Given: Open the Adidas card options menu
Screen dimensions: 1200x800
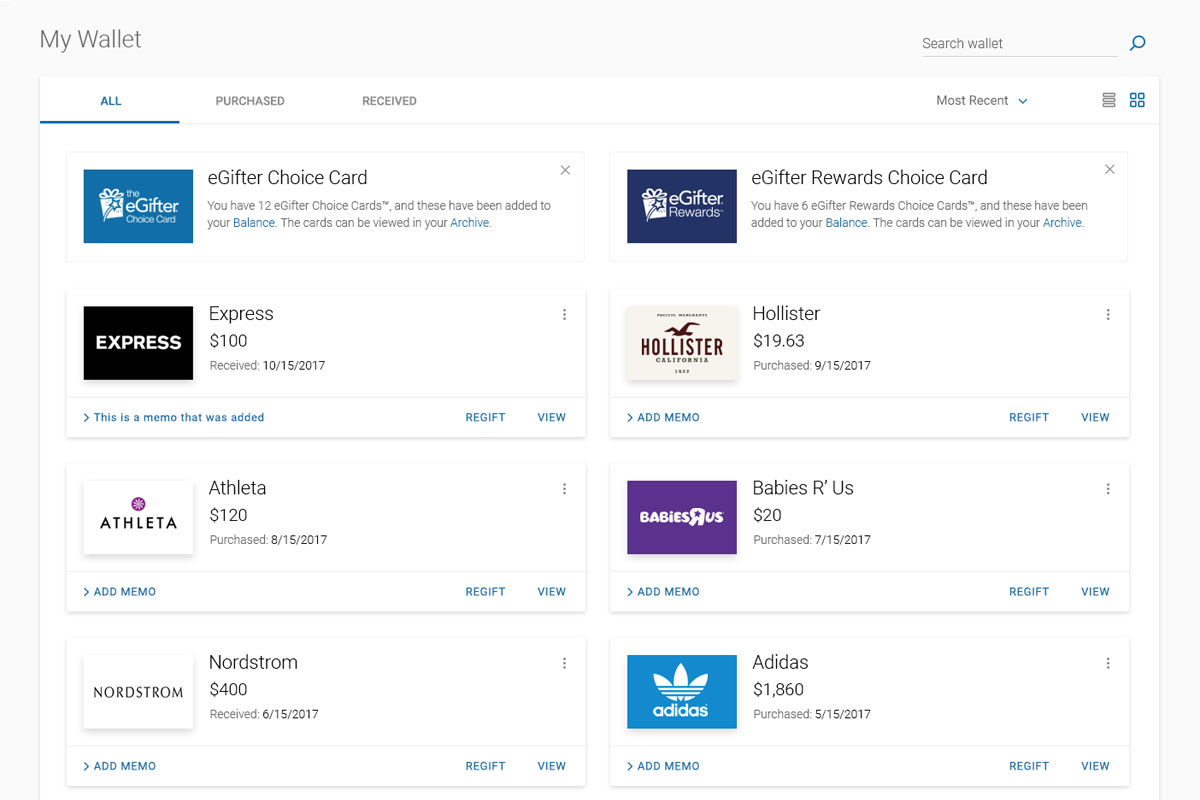Looking at the screenshot, I should click(x=1108, y=663).
